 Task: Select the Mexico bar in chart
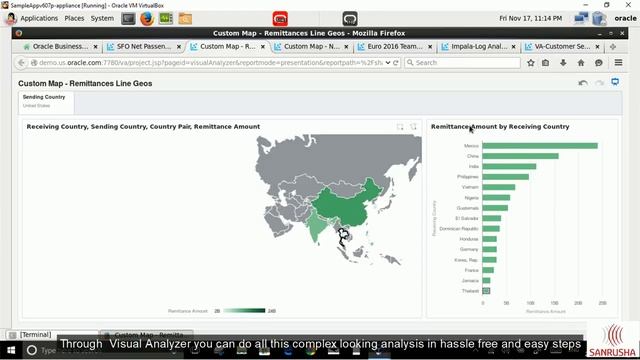point(540,146)
